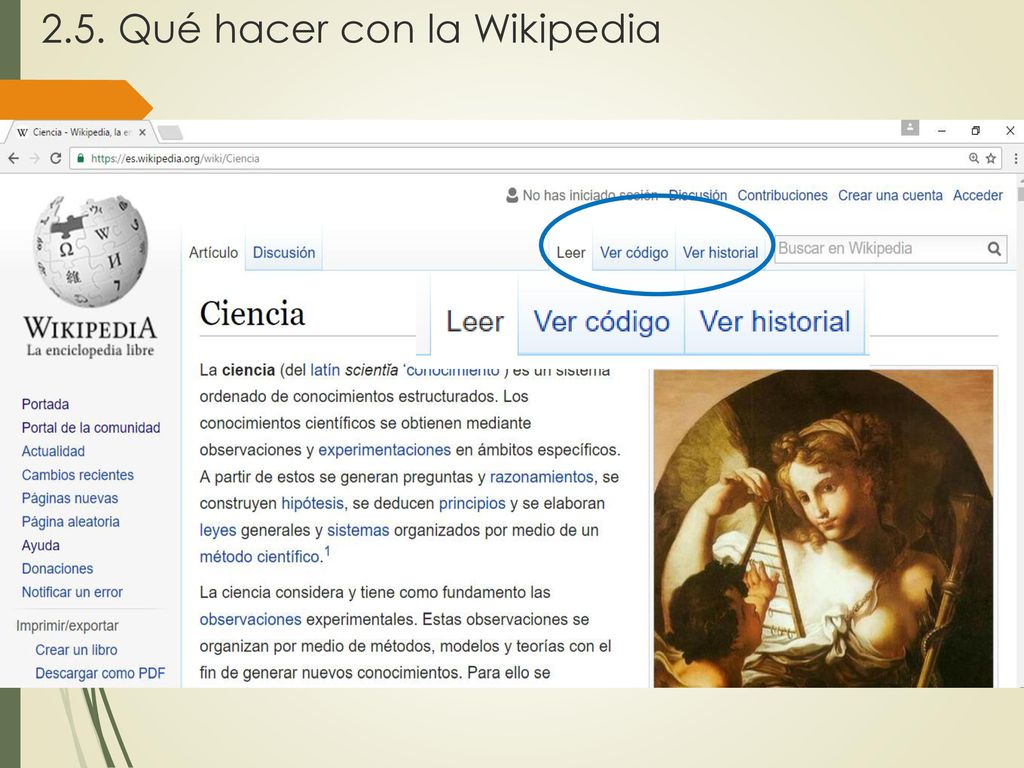Open Portada in sidebar

pyautogui.click(x=45, y=404)
